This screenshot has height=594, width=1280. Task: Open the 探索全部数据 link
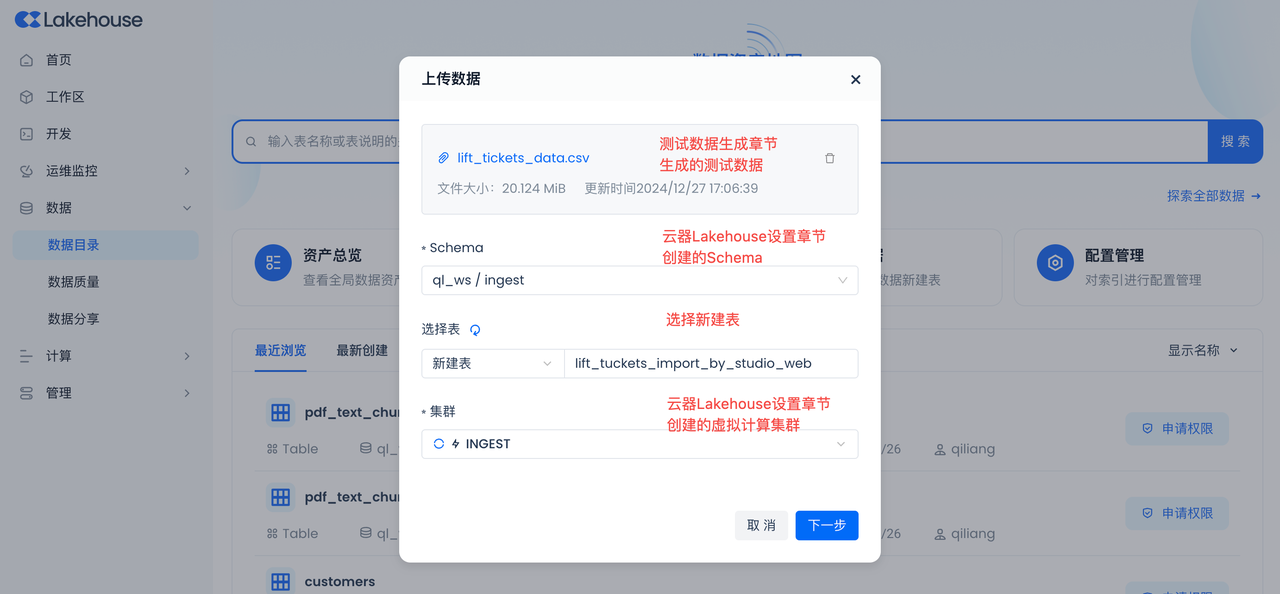click(x=1213, y=196)
